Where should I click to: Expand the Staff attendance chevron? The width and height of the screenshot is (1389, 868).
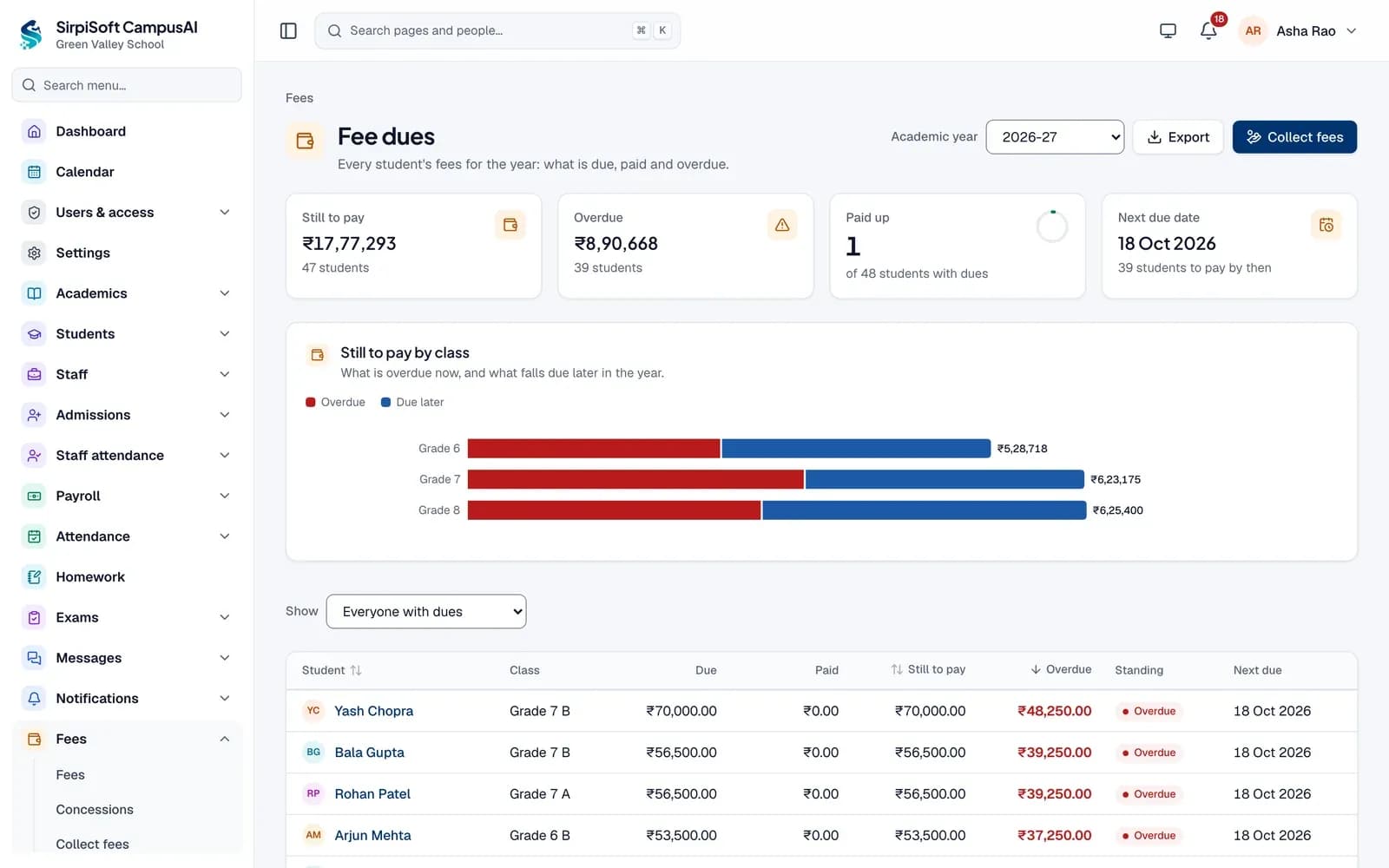tap(225, 456)
